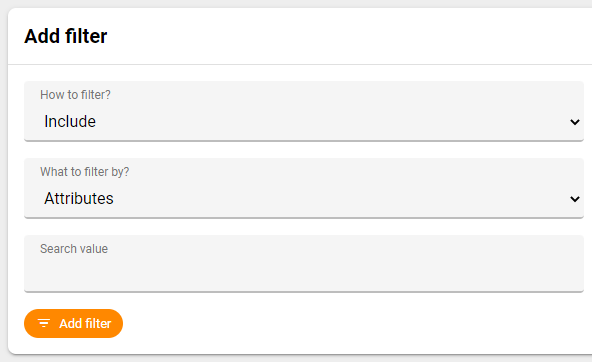Click the filter icon in the orange button
Image resolution: width=592 pixels, height=362 pixels.
point(44,323)
